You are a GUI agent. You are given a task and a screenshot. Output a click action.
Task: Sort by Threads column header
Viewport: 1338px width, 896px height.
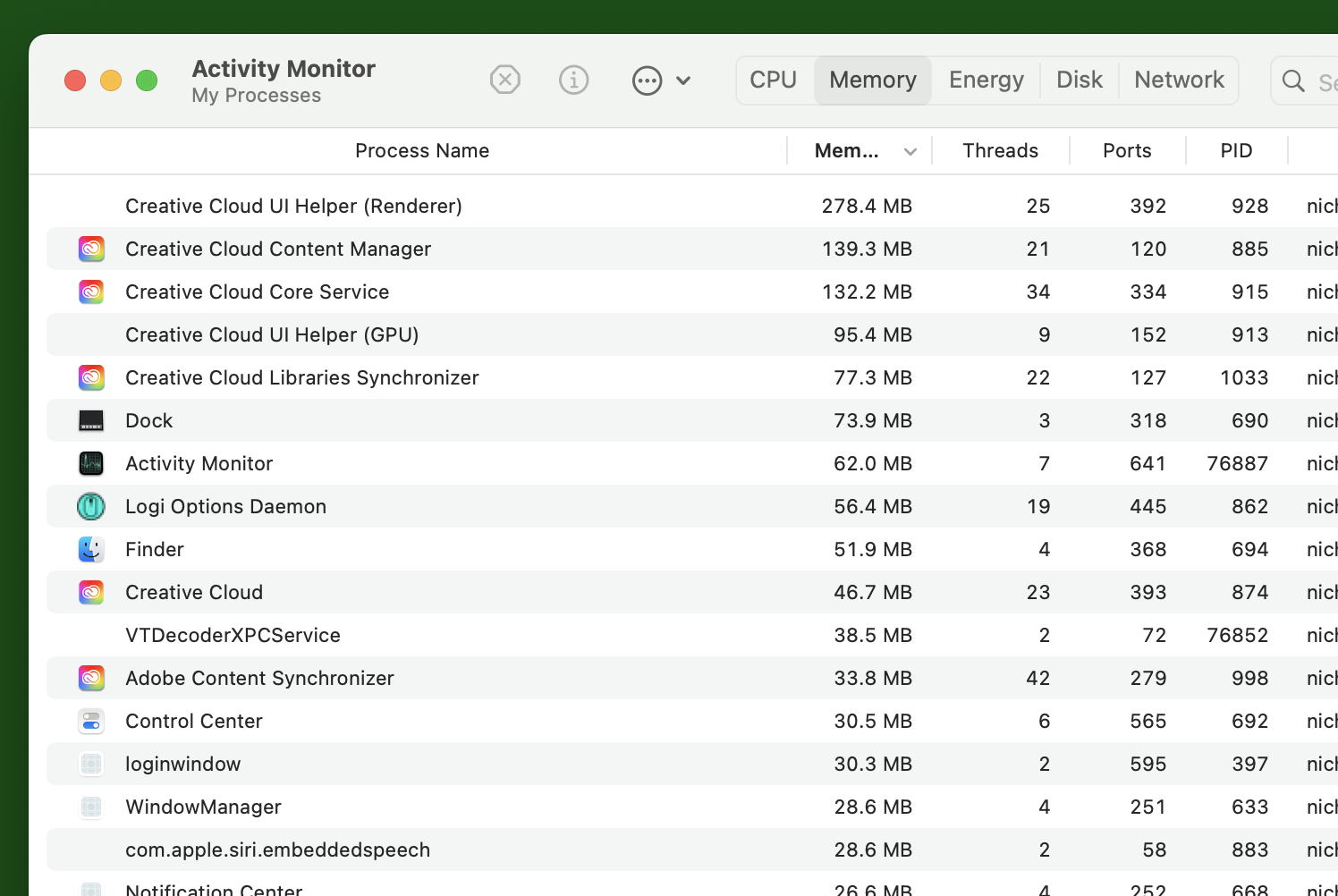(1000, 150)
